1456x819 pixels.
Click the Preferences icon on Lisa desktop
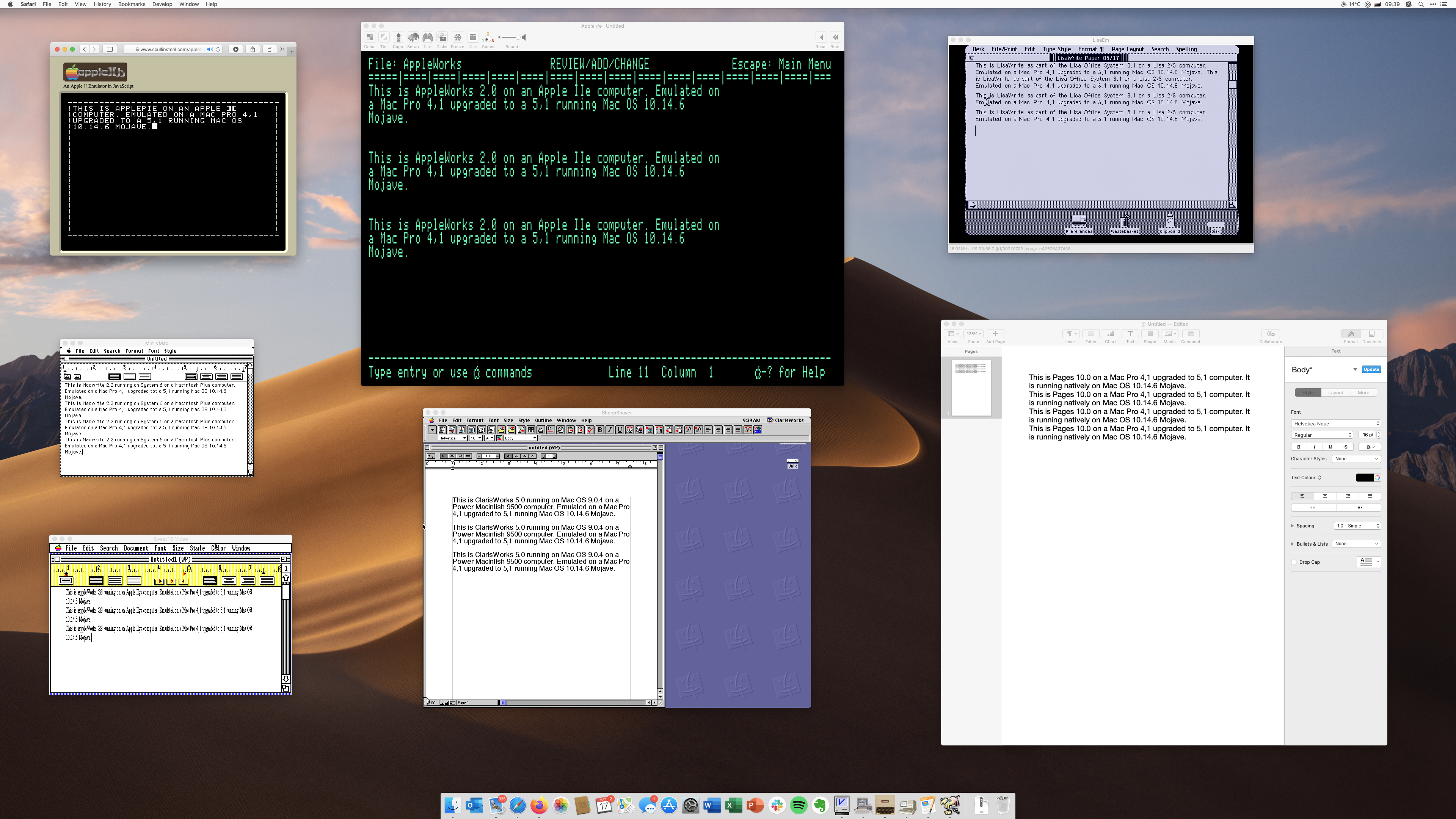(1079, 224)
